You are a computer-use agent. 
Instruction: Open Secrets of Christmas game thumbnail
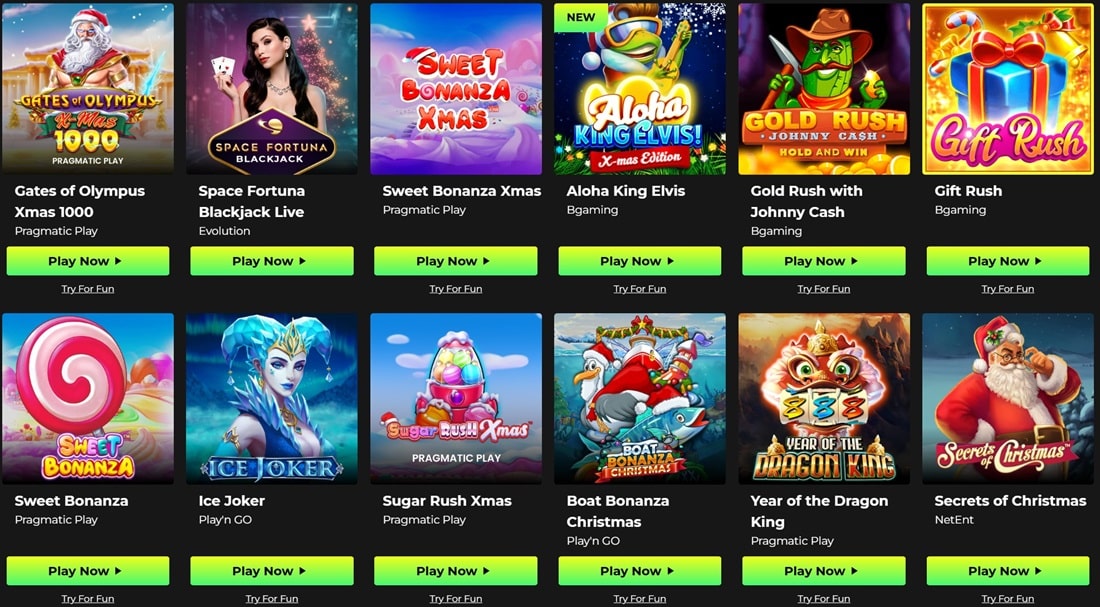1008,399
